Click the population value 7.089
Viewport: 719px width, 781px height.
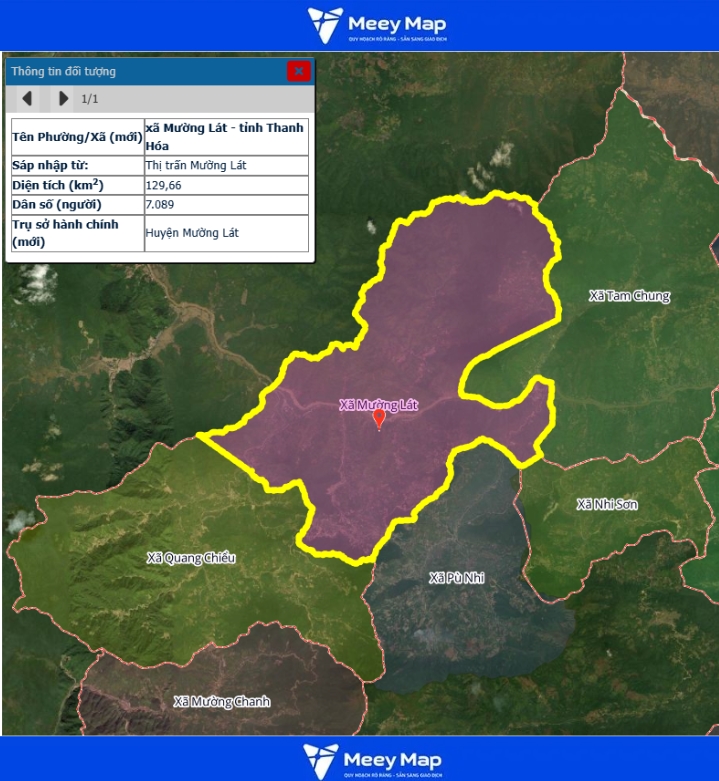[161, 205]
